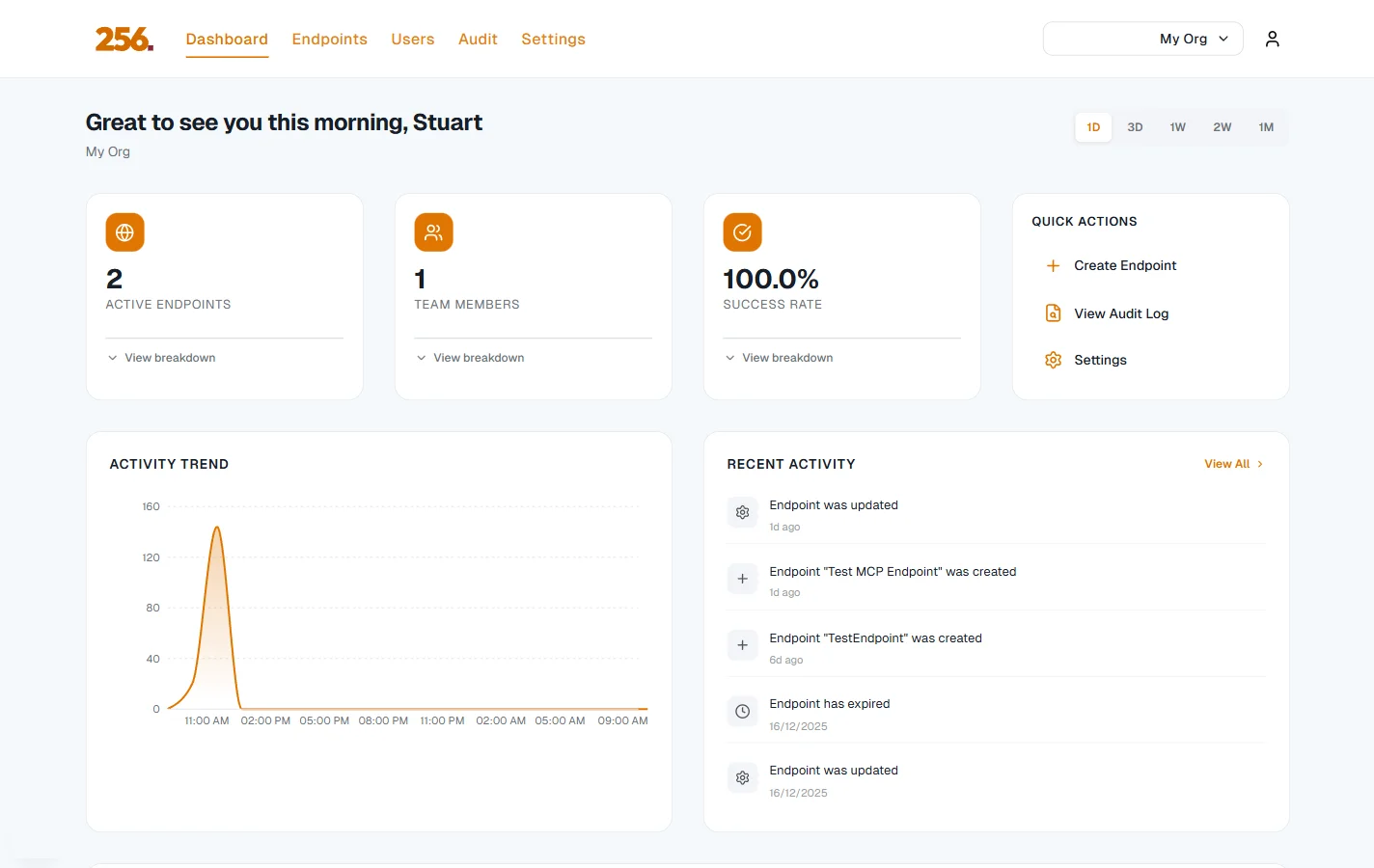Expand View breakdown on Success Rate card

pyautogui.click(x=779, y=357)
